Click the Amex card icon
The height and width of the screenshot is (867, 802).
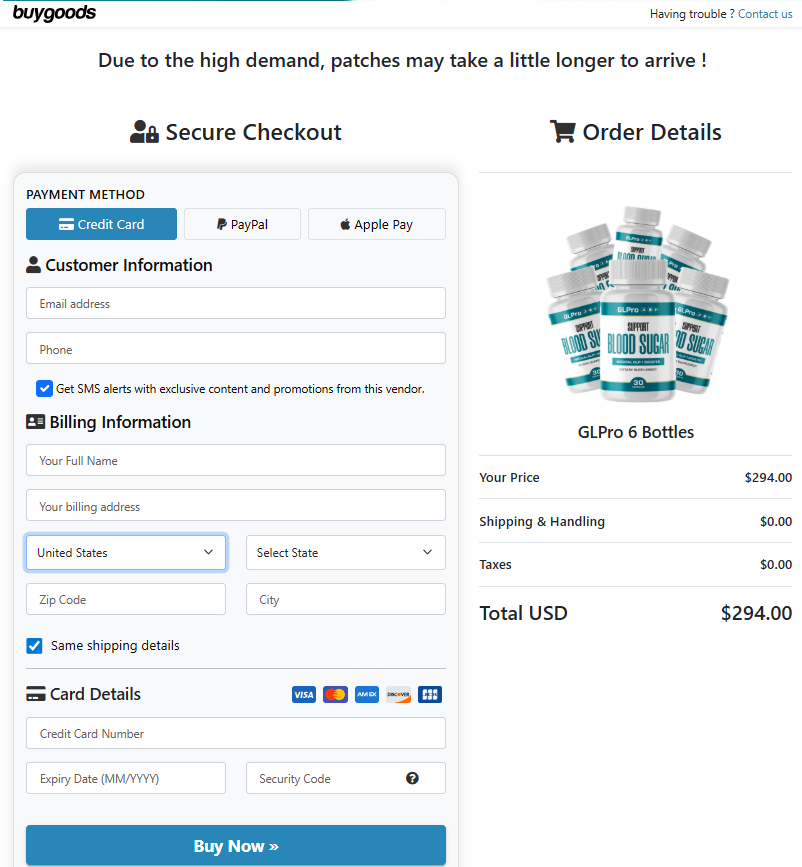pyautogui.click(x=367, y=694)
